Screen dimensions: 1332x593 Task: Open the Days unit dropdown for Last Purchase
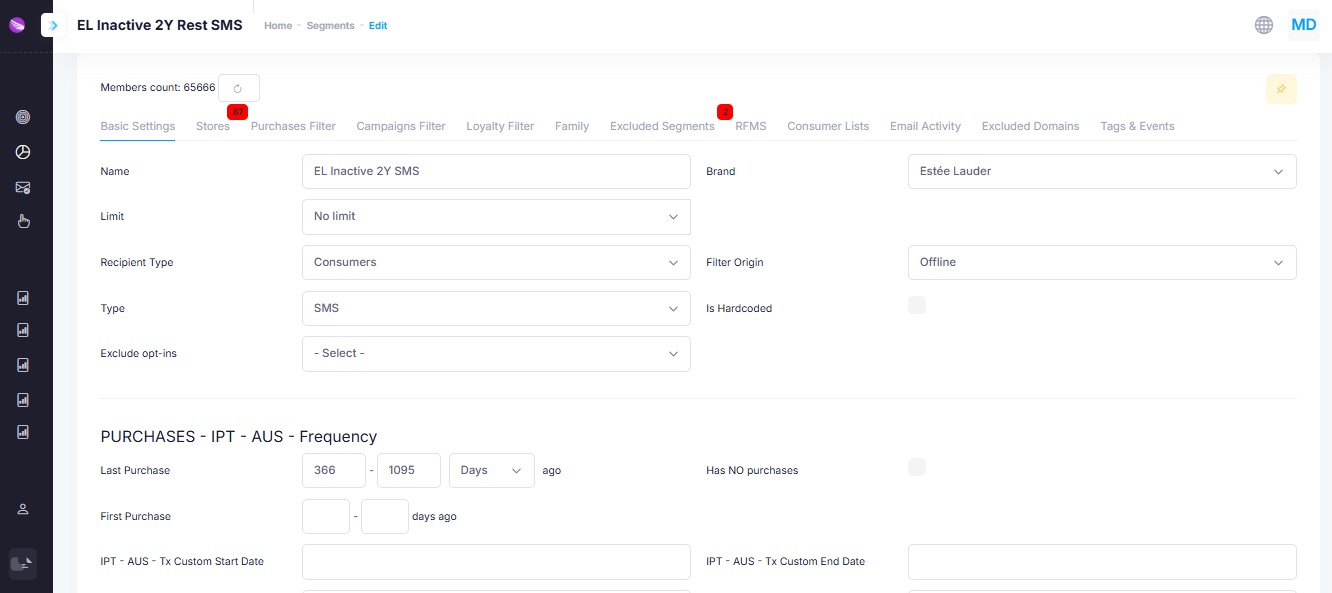pos(492,470)
